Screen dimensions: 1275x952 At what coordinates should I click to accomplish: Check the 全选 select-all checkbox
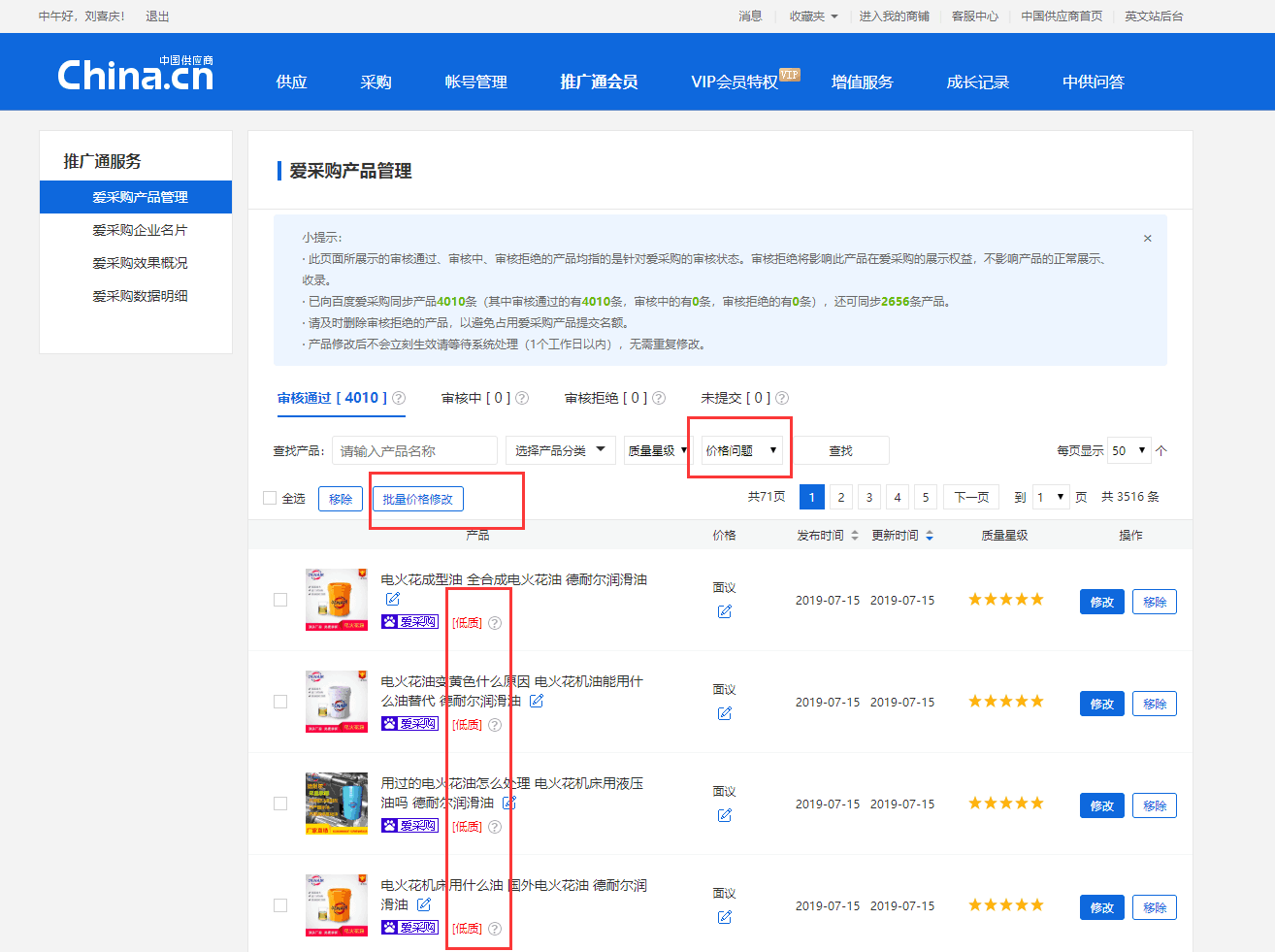(270, 498)
